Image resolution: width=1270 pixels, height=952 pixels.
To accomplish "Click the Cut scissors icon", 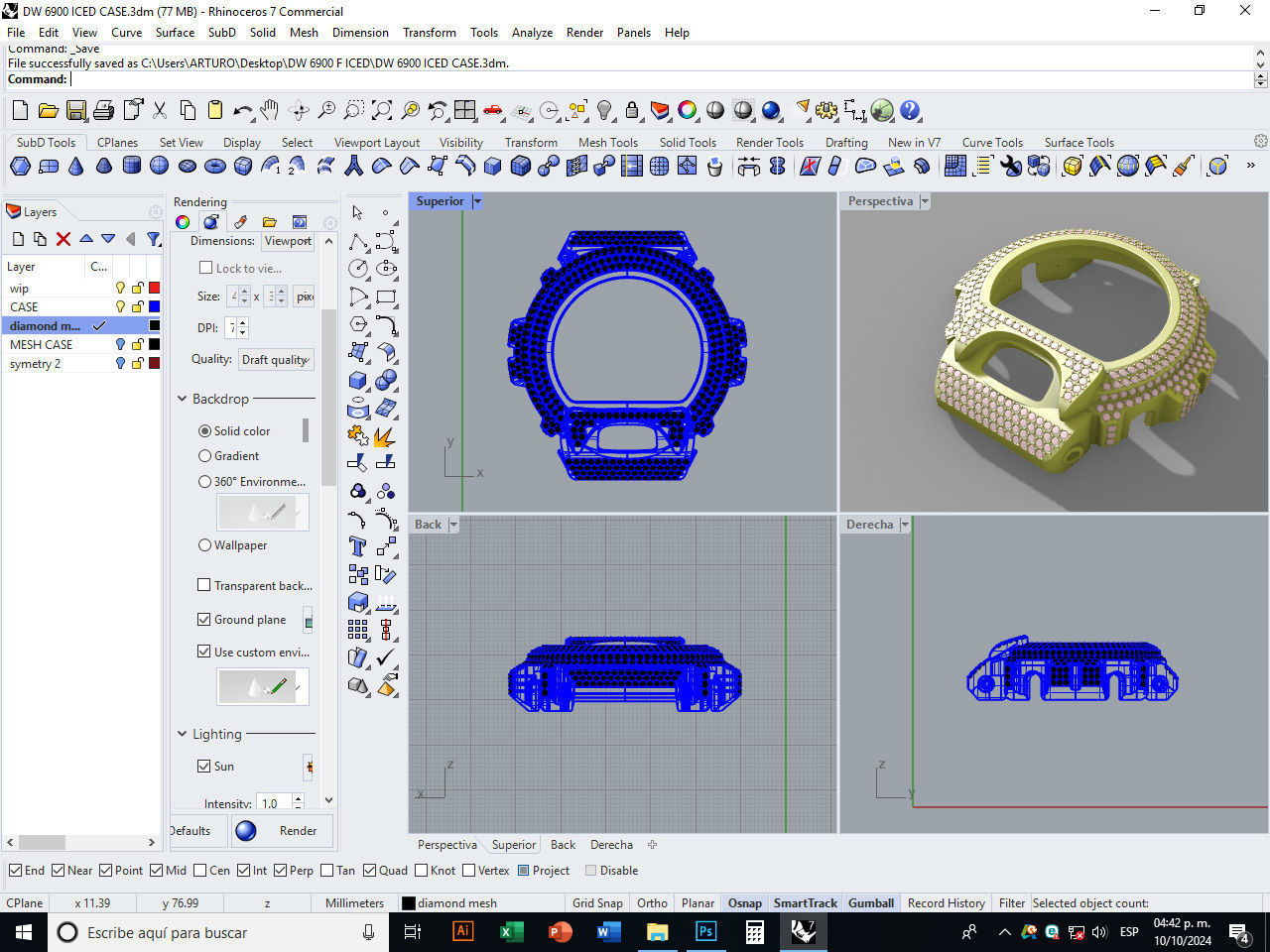I will [160, 110].
